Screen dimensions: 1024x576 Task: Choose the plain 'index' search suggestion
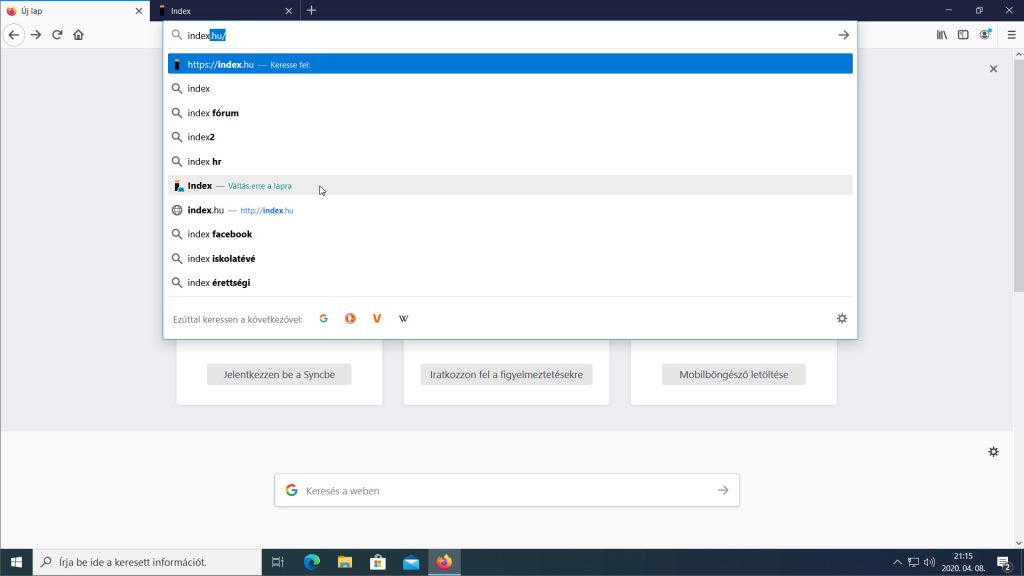tap(510, 88)
